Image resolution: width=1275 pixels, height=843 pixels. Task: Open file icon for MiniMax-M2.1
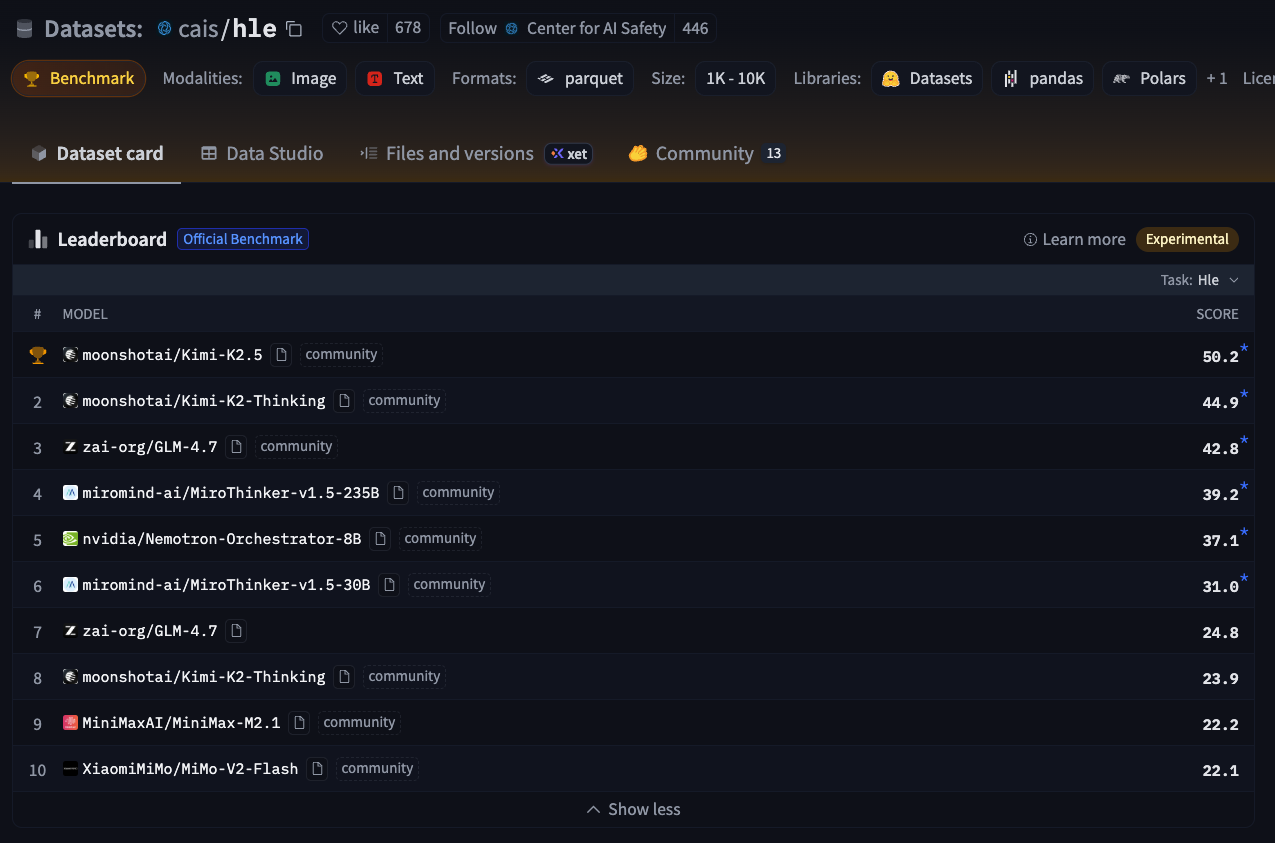299,722
